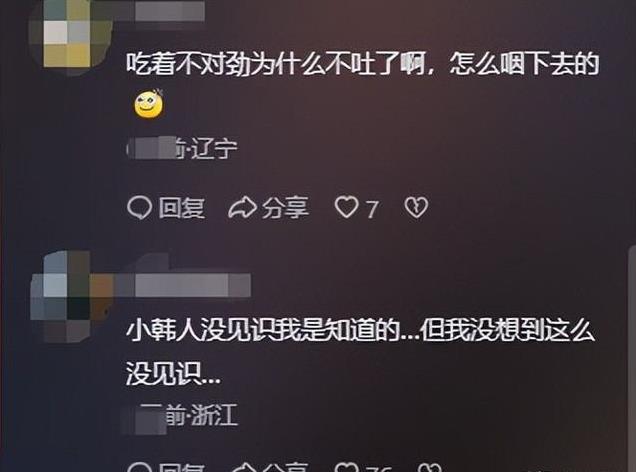
Task: Click the 辽宁 location timestamp line
Action: click(x=182, y=148)
